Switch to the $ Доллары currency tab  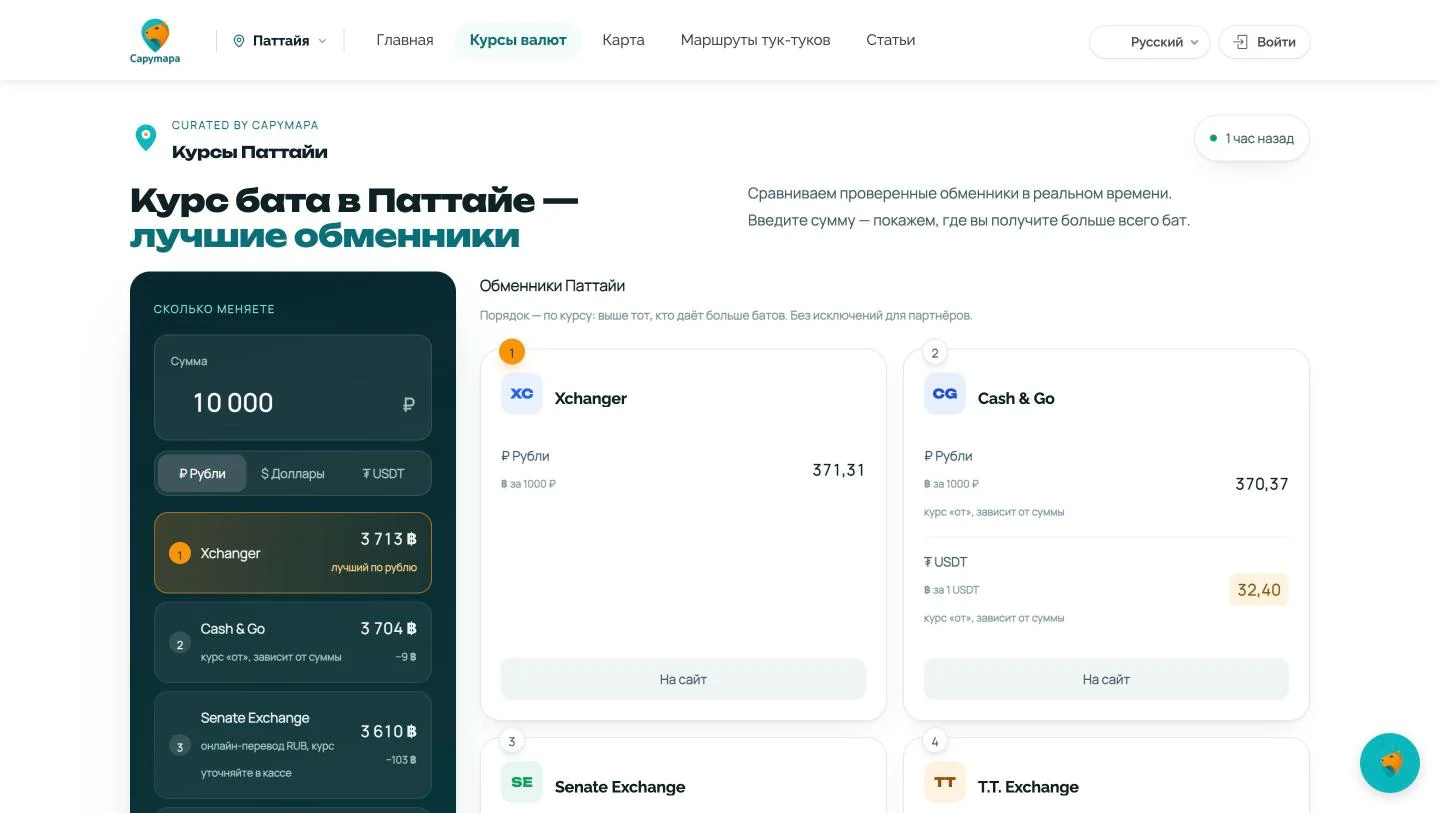[292, 473]
